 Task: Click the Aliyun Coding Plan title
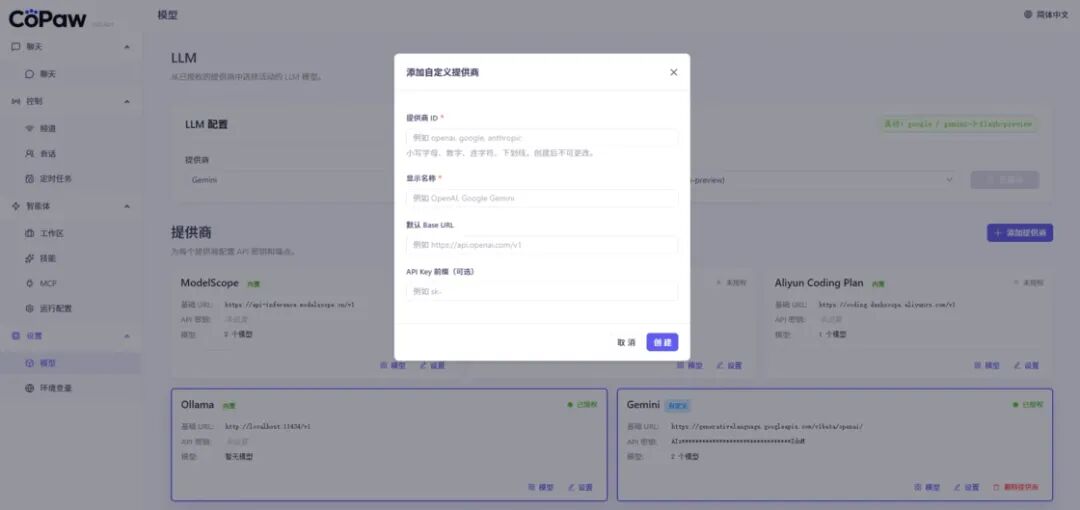(x=818, y=283)
